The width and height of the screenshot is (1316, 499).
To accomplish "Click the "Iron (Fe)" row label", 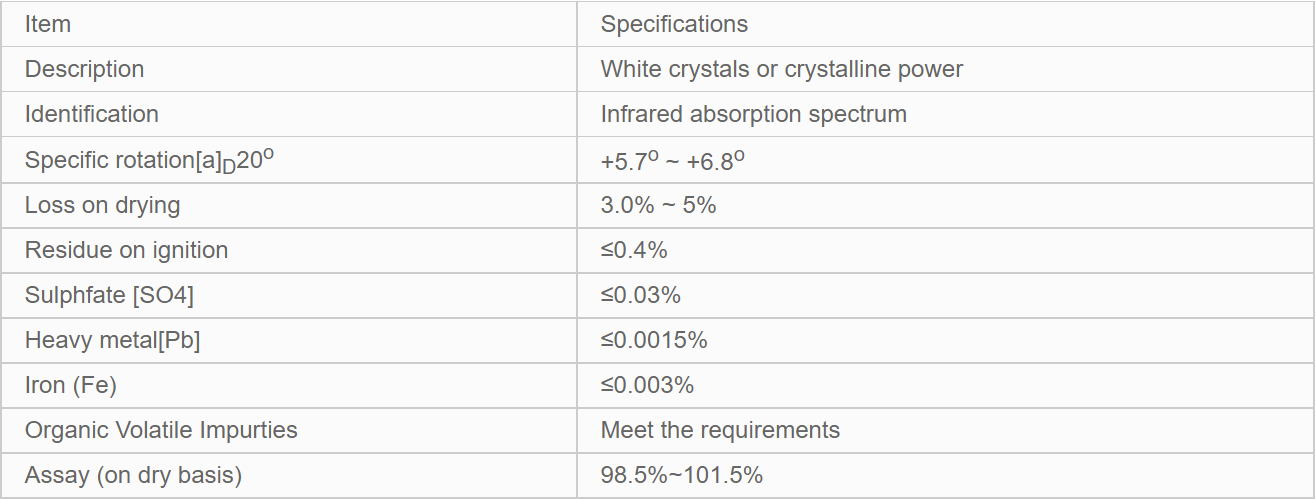I will click(x=71, y=385).
